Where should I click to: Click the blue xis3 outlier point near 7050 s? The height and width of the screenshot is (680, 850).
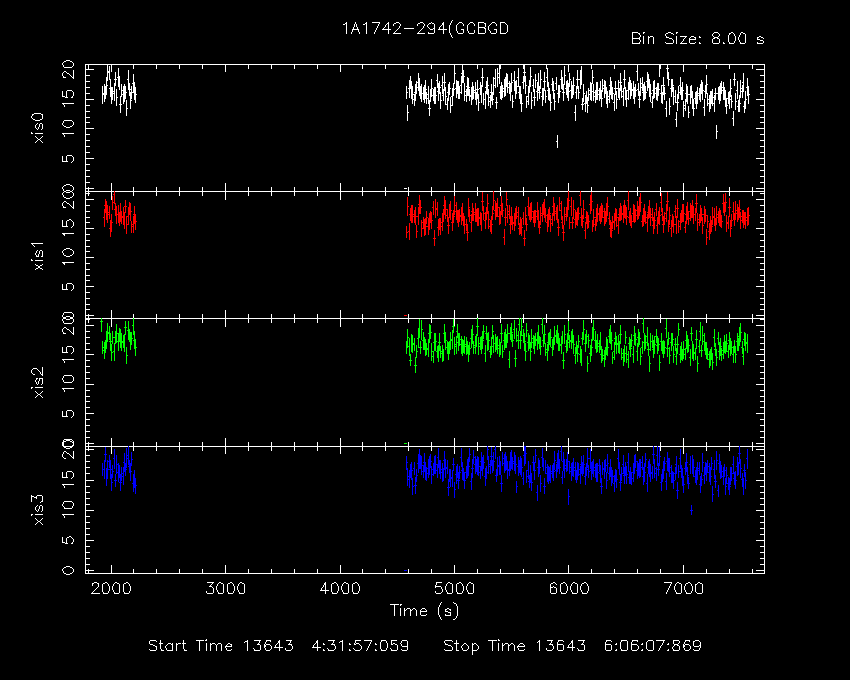point(691,510)
